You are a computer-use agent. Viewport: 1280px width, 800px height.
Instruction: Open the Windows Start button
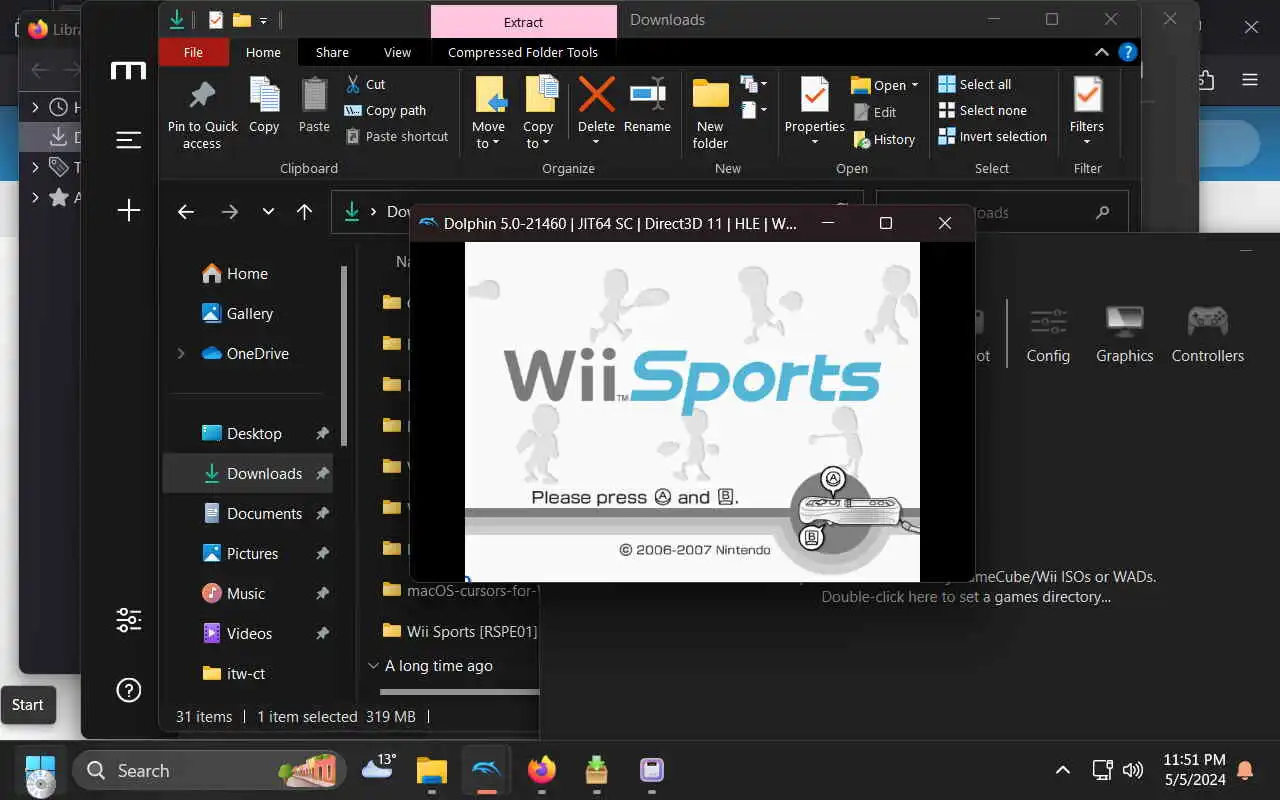[x=40, y=770]
